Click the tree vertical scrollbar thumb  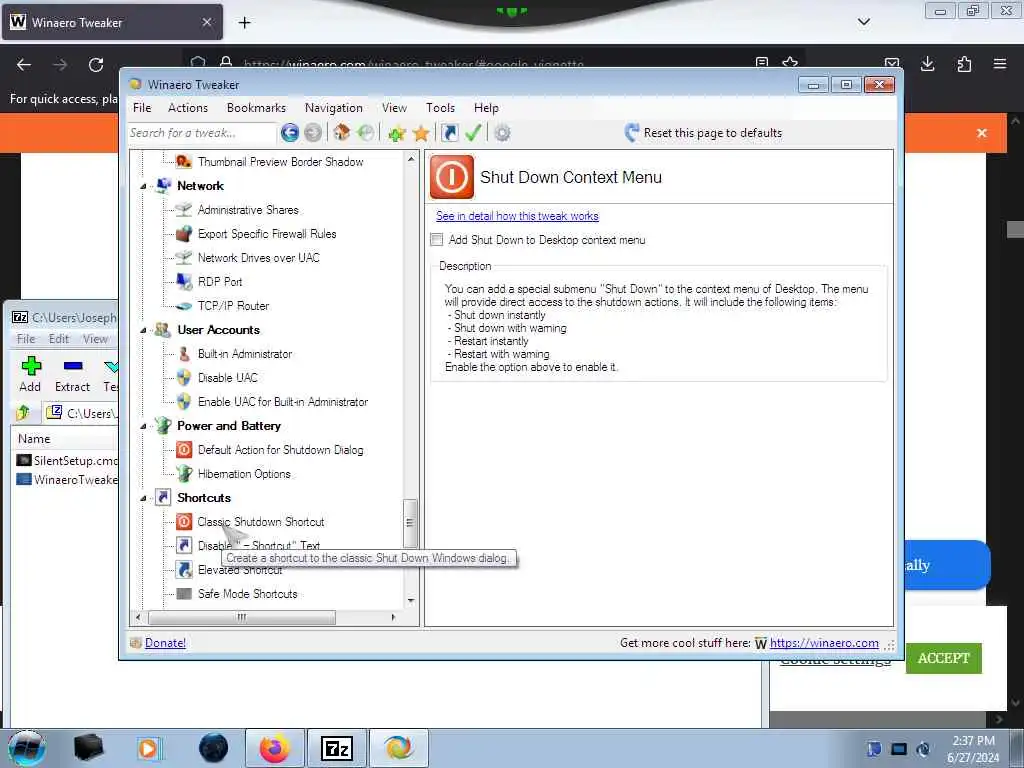pos(410,523)
